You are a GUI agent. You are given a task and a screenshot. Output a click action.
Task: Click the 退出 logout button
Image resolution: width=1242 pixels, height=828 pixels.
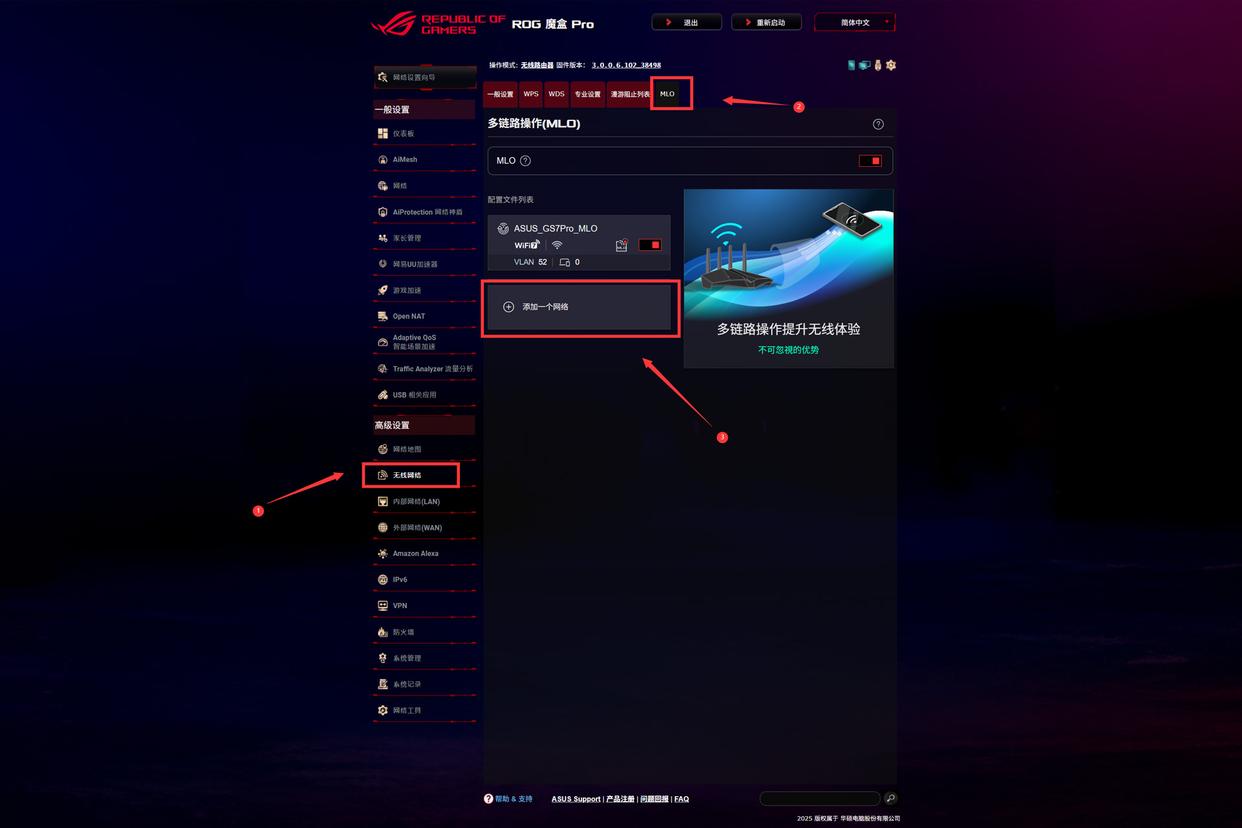[x=686, y=22]
